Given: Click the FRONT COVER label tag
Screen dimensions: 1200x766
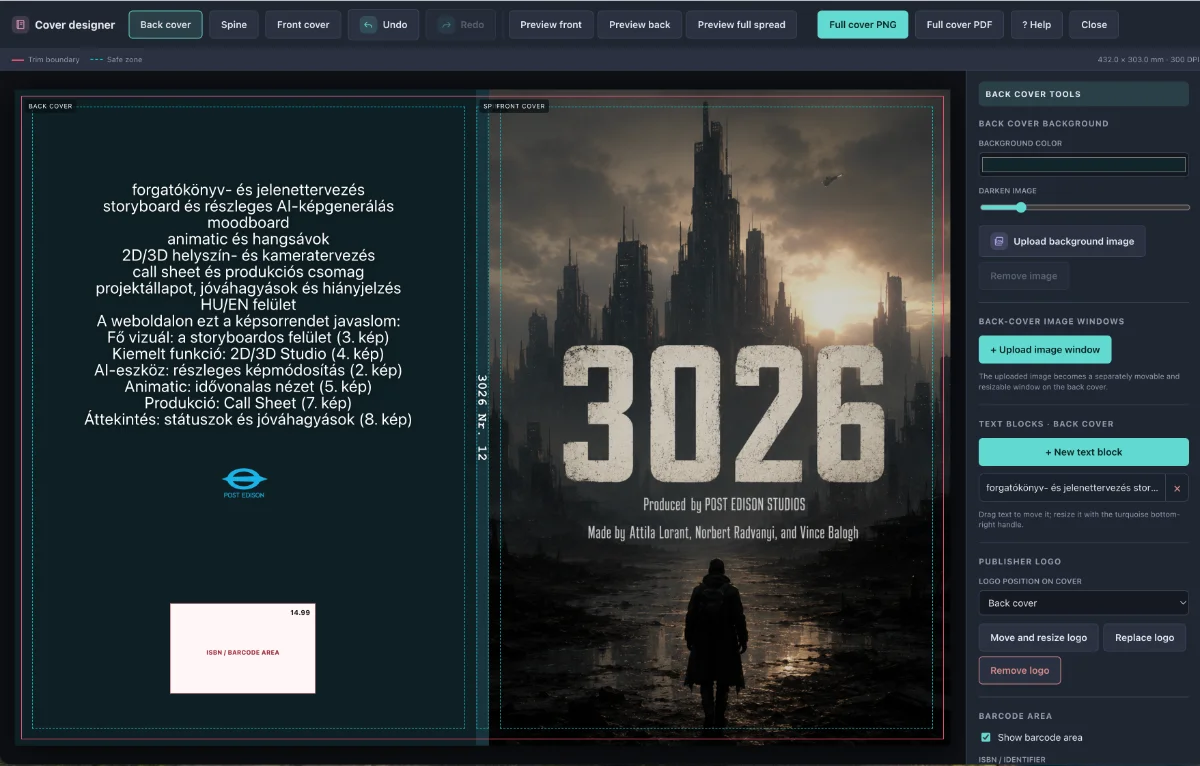Looking at the screenshot, I should point(520,106).
